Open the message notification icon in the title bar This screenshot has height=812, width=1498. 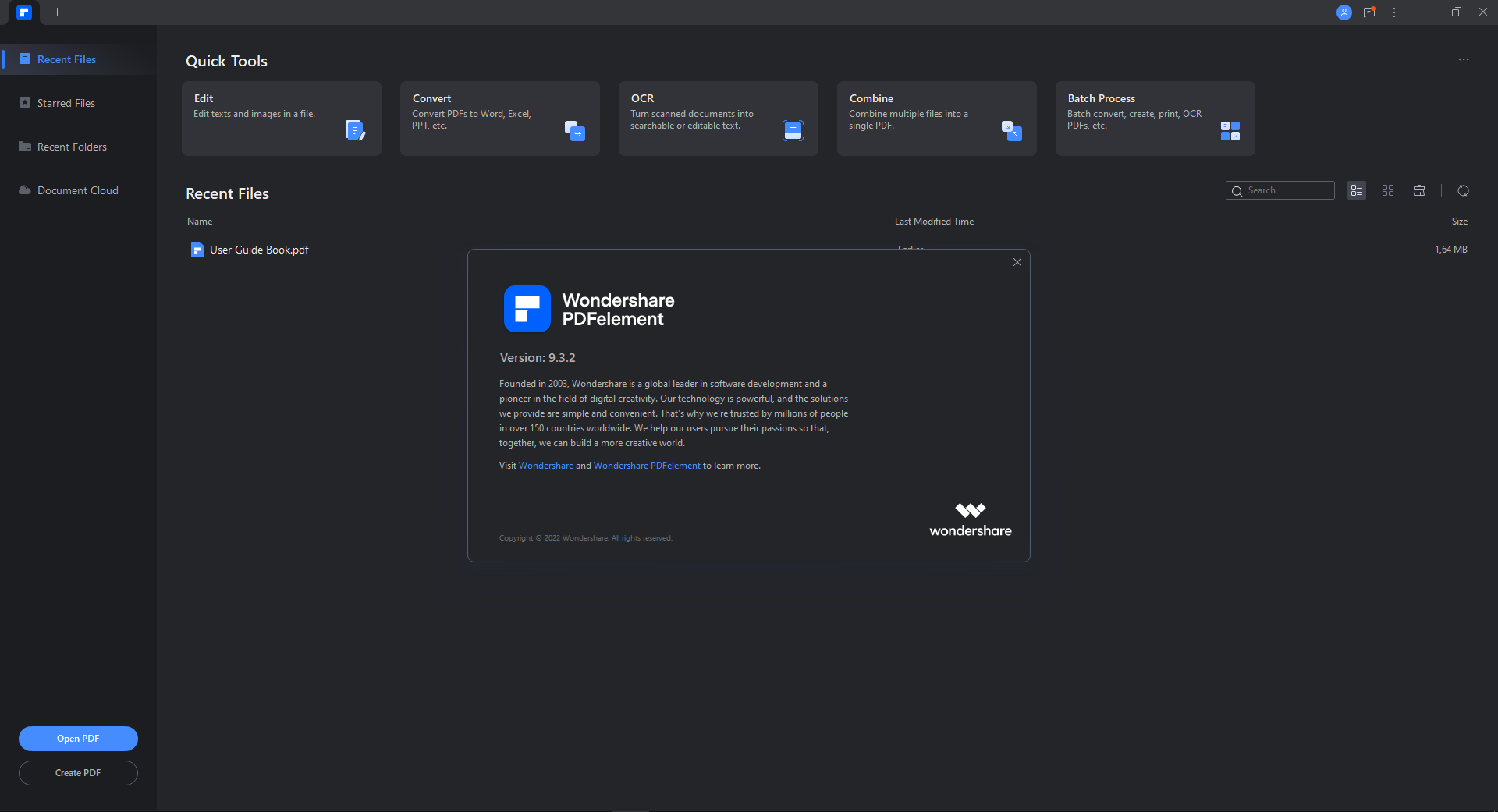(1369, 12)
